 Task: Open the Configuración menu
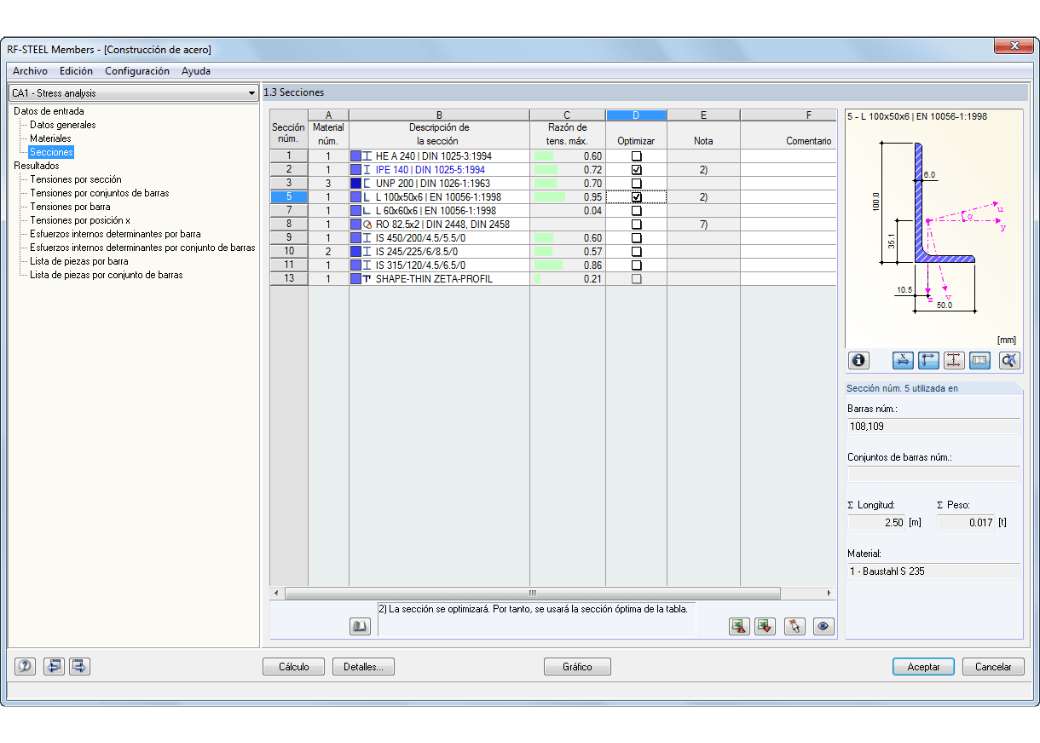click(x=137, y=71)
